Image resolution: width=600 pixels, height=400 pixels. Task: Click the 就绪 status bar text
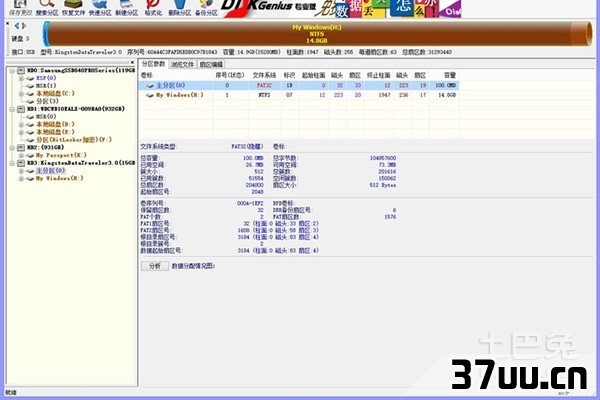(x=11, y=392)
